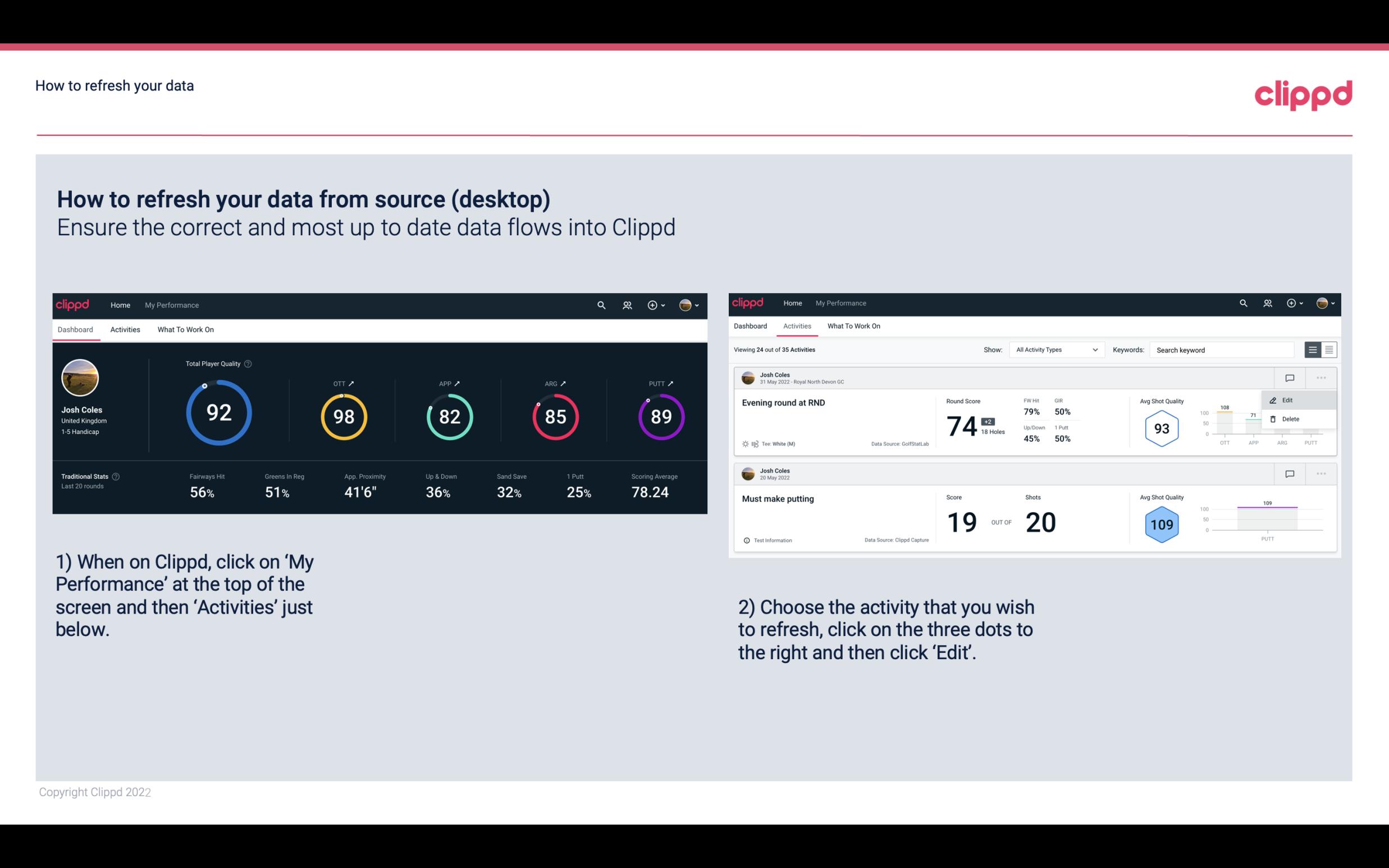The width and height of the screenshot is (1389, 868).
Task: Click the Clippd home icon in navbar
Action: [72, 304]
